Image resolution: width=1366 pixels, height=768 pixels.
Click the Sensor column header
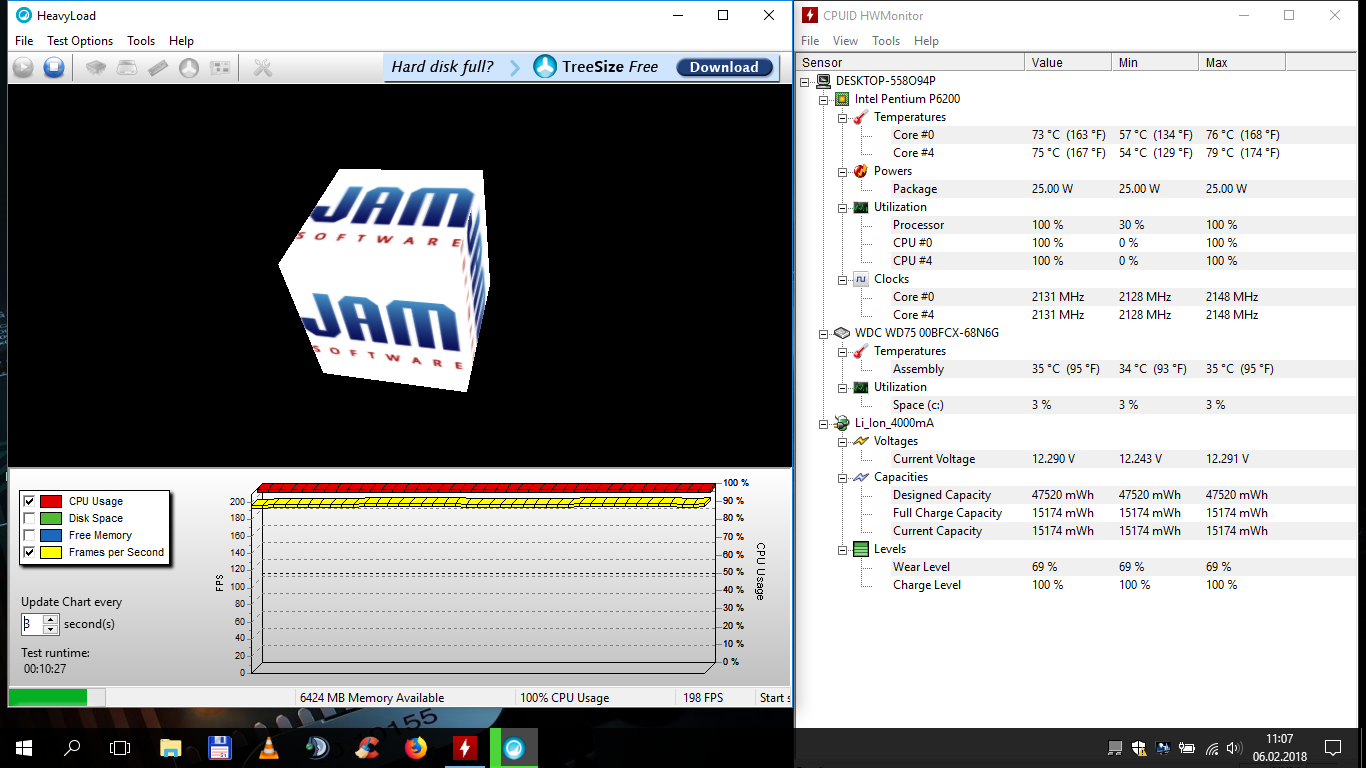[910, 62]
